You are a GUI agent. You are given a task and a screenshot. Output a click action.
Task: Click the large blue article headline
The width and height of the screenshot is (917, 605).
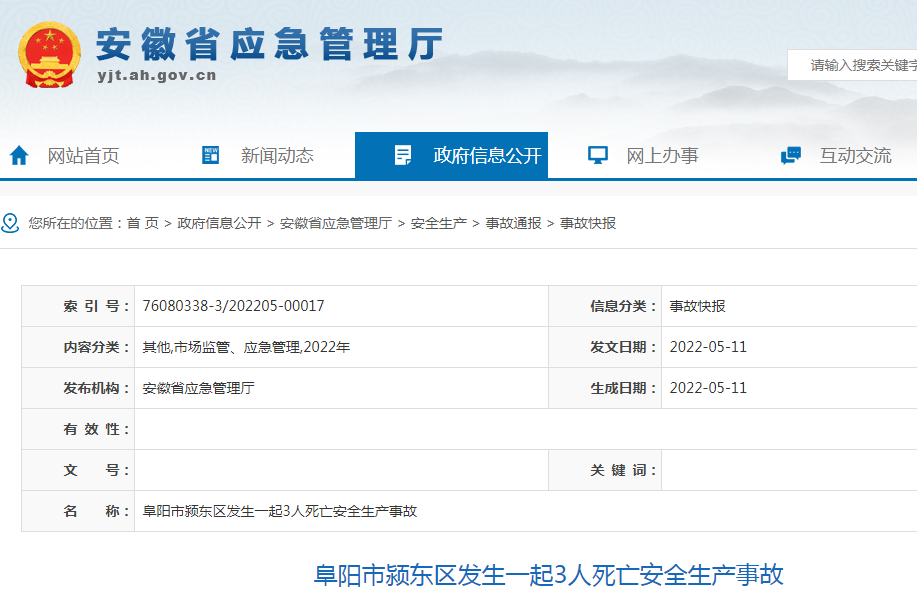pyautogui.click(x=549, y=575)
